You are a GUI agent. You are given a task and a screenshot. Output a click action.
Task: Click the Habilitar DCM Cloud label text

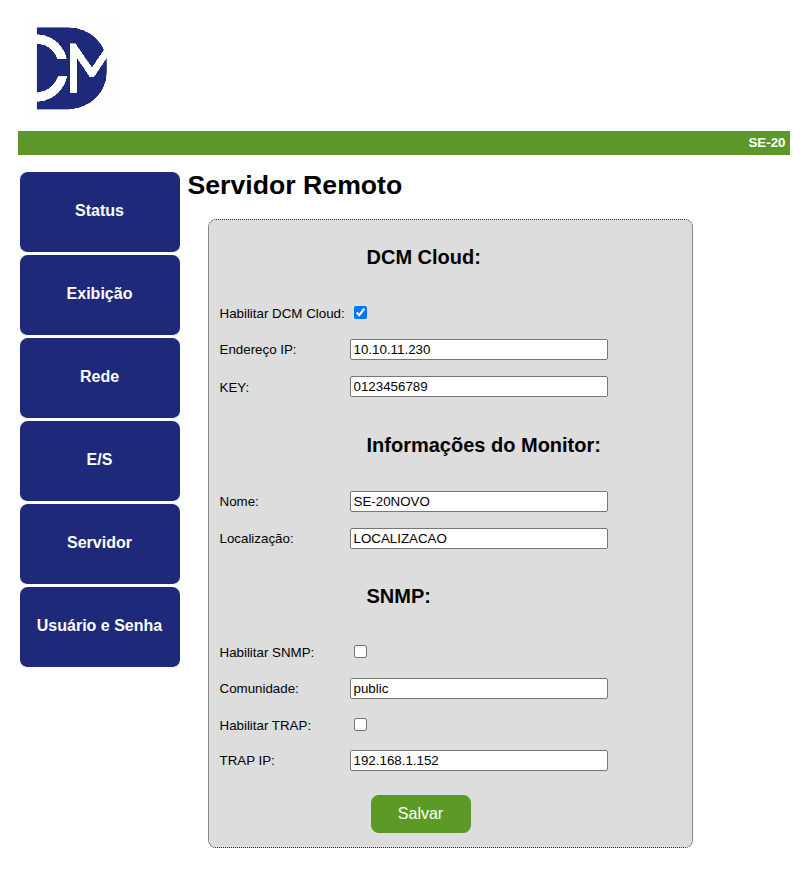coord(281,314)
